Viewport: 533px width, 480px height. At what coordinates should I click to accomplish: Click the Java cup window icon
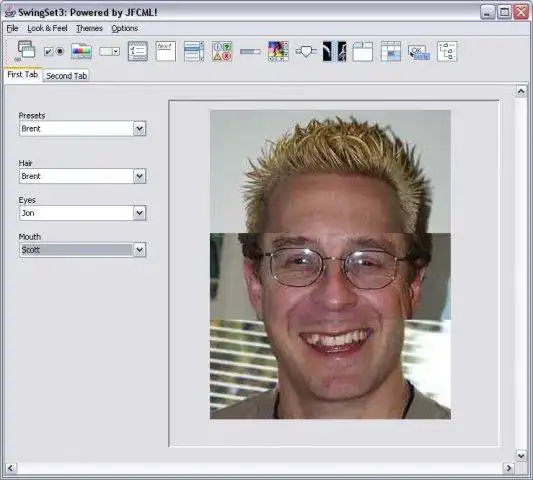[x=11, y=12]
